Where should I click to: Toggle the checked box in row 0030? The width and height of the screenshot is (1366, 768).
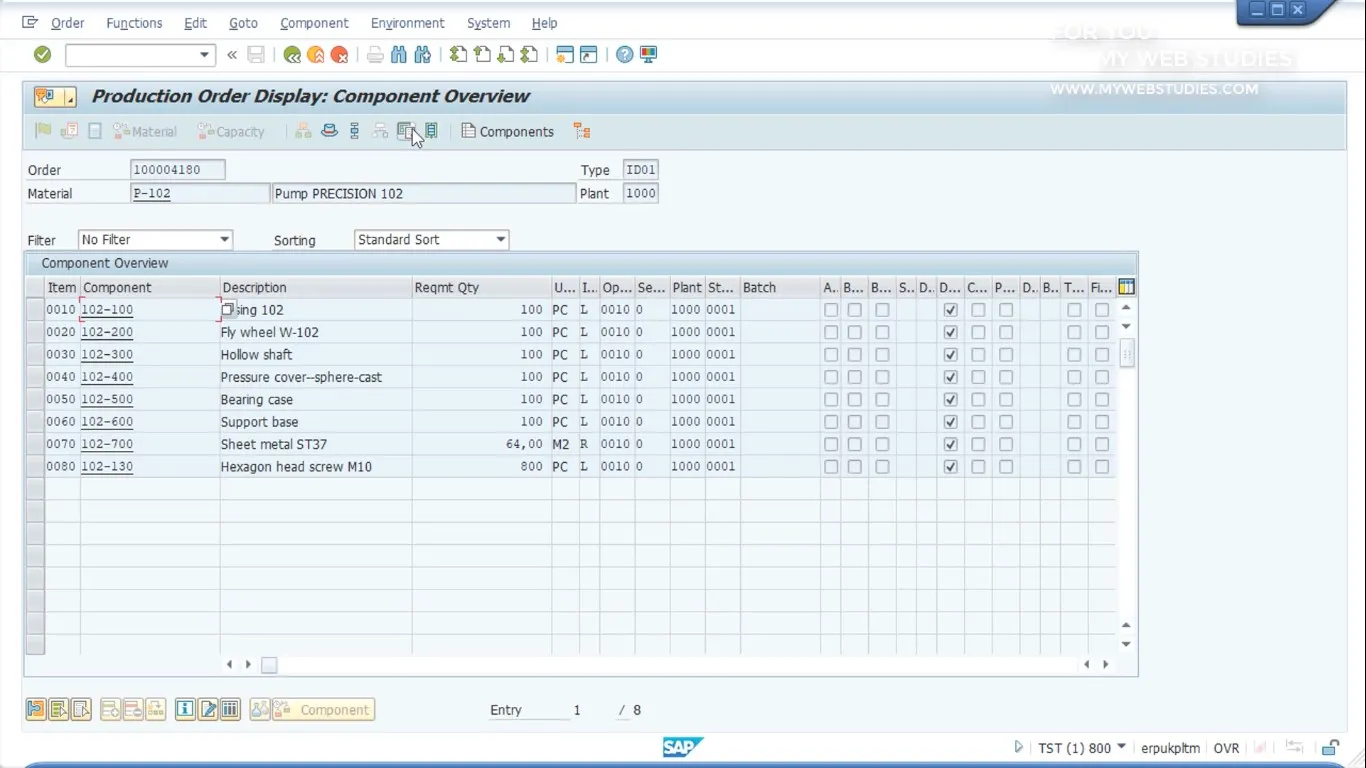click(x=950, y=355)
